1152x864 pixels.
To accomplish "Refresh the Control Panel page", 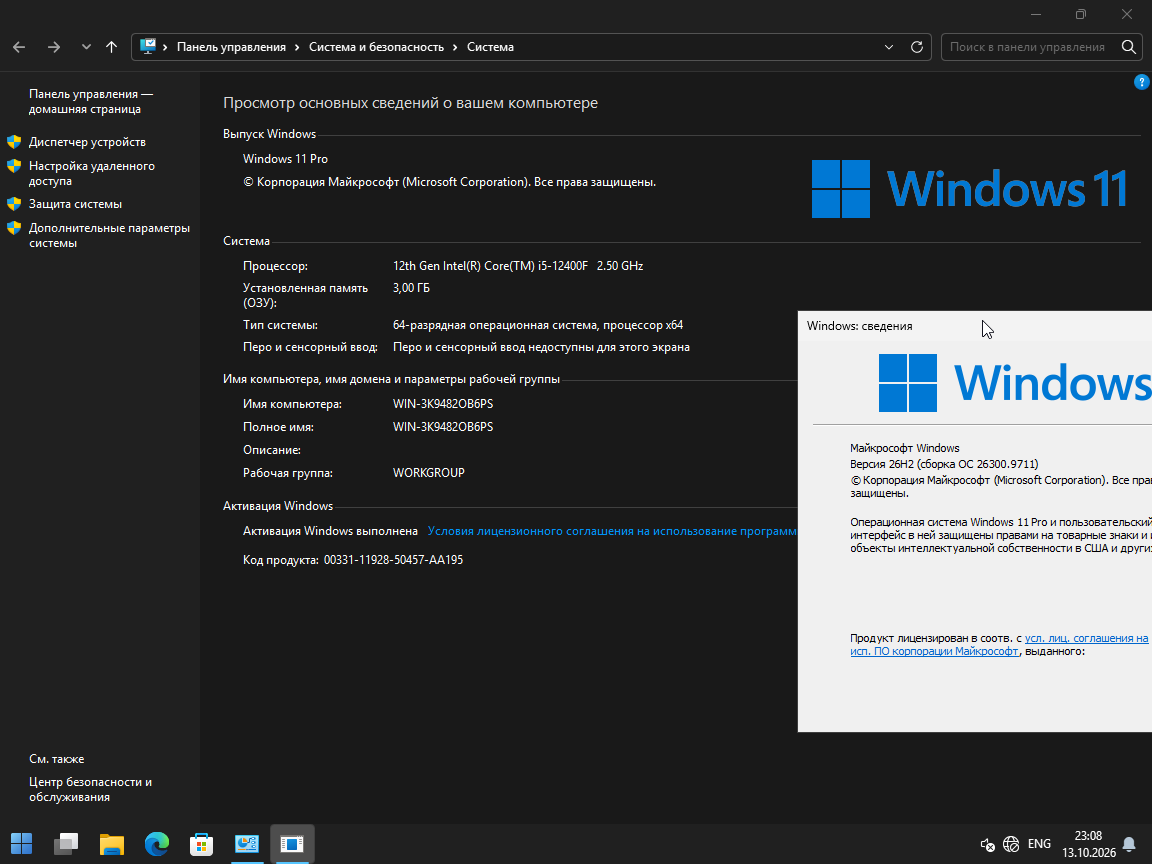I will [917, 47].
